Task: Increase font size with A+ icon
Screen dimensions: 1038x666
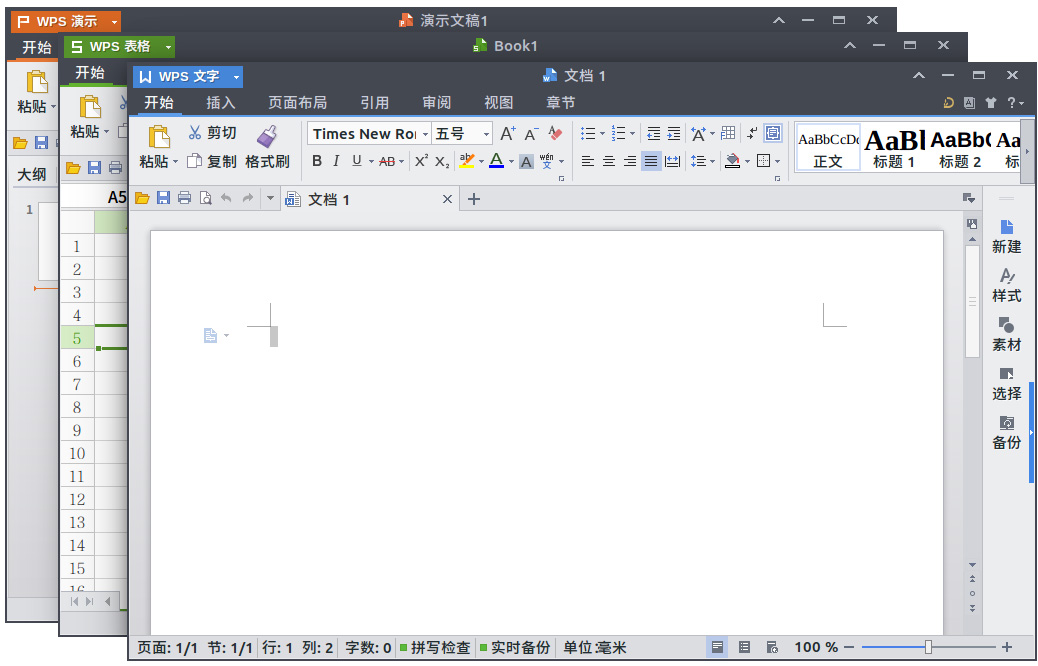Action: [x=508, y=134]
